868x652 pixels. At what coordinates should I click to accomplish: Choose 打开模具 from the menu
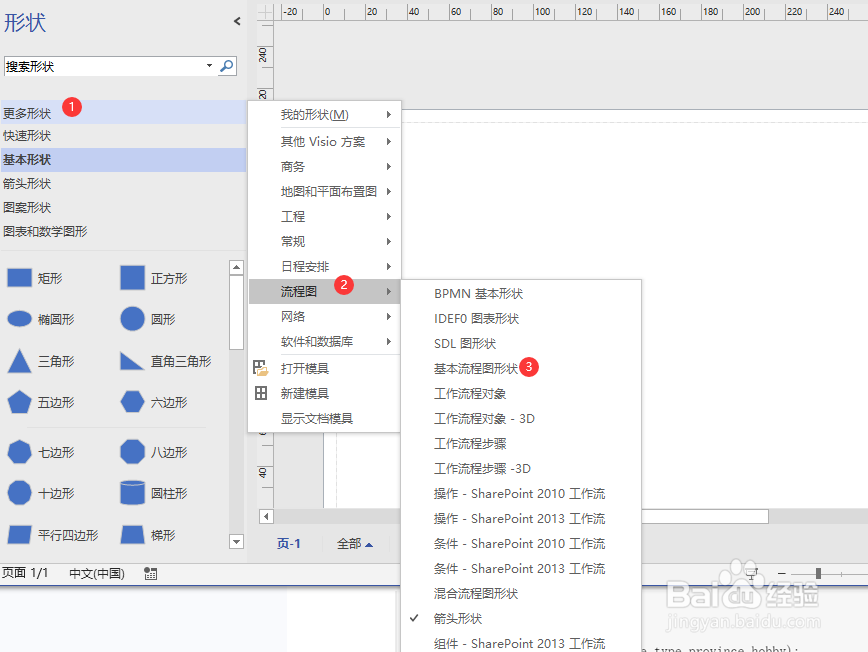point(324,369)
